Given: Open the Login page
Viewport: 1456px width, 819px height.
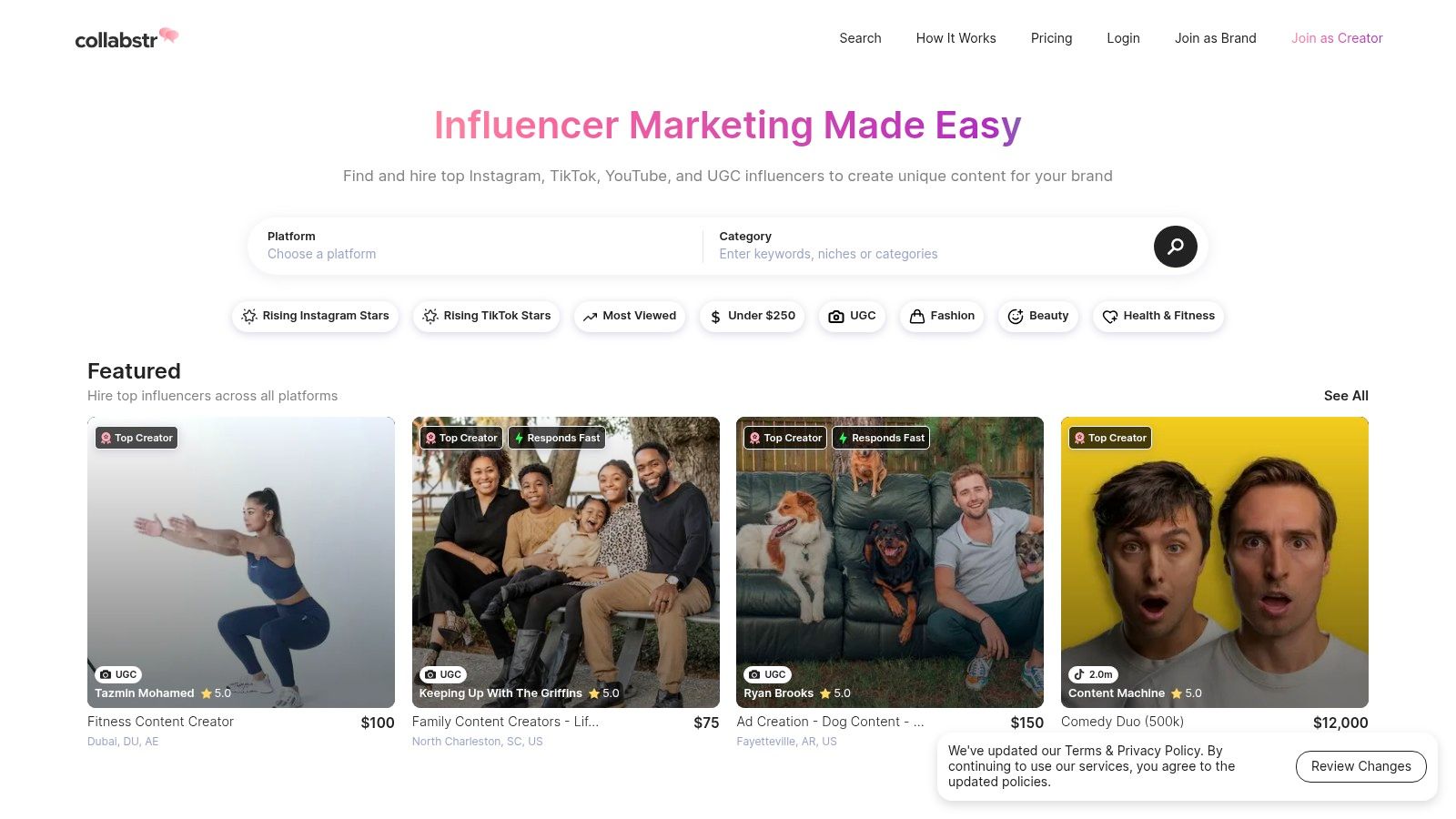Looking at the screenshot, I should [x=1123, y=38].
